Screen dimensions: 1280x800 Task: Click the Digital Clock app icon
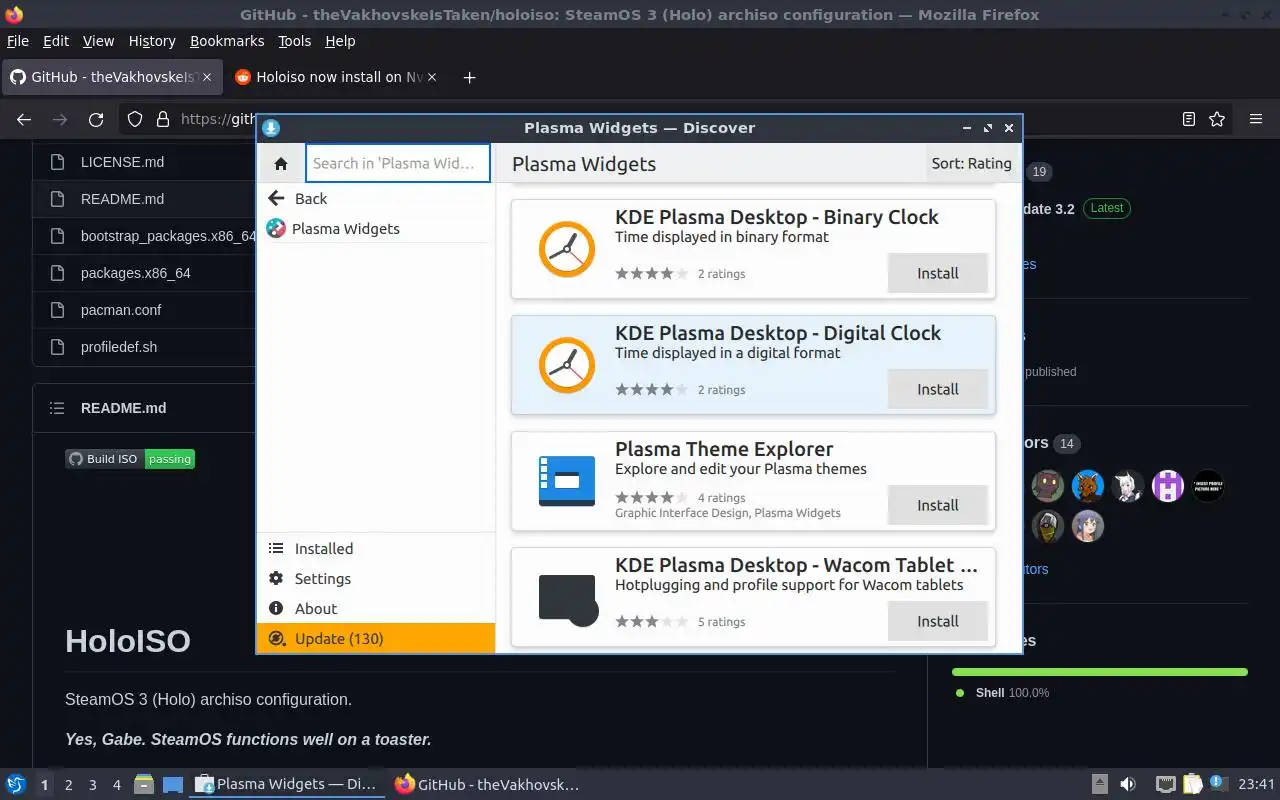click(x=567, y=365)
